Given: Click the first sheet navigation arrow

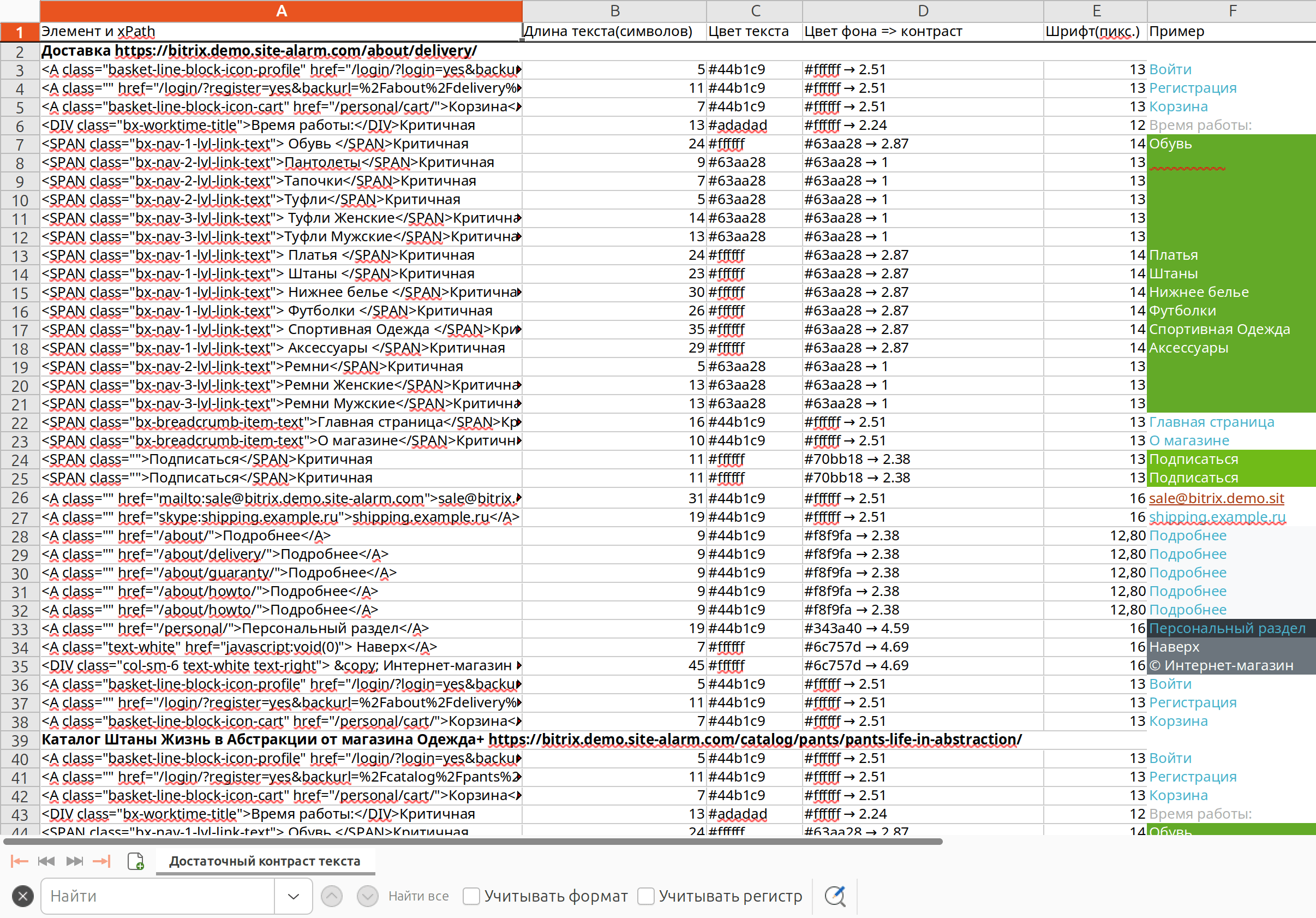Looking at the screenshot, I should click(20, 861).
